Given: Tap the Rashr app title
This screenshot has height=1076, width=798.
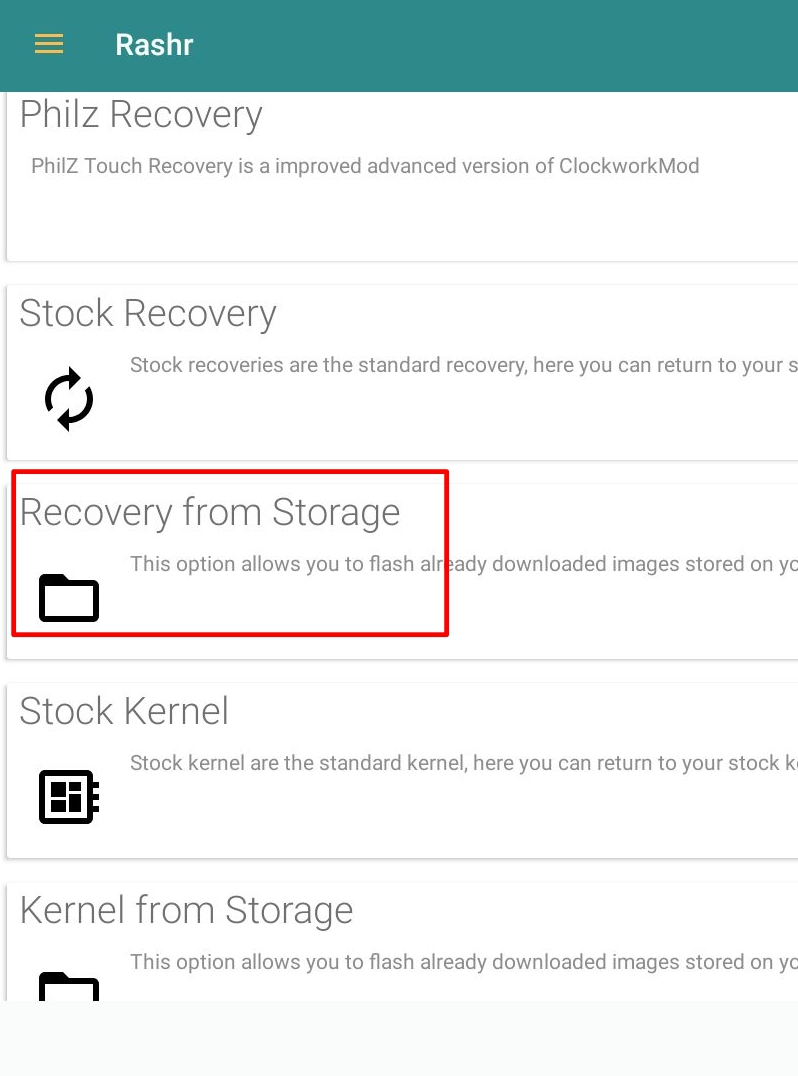Looking at the screenshot, I should (154, 45).
